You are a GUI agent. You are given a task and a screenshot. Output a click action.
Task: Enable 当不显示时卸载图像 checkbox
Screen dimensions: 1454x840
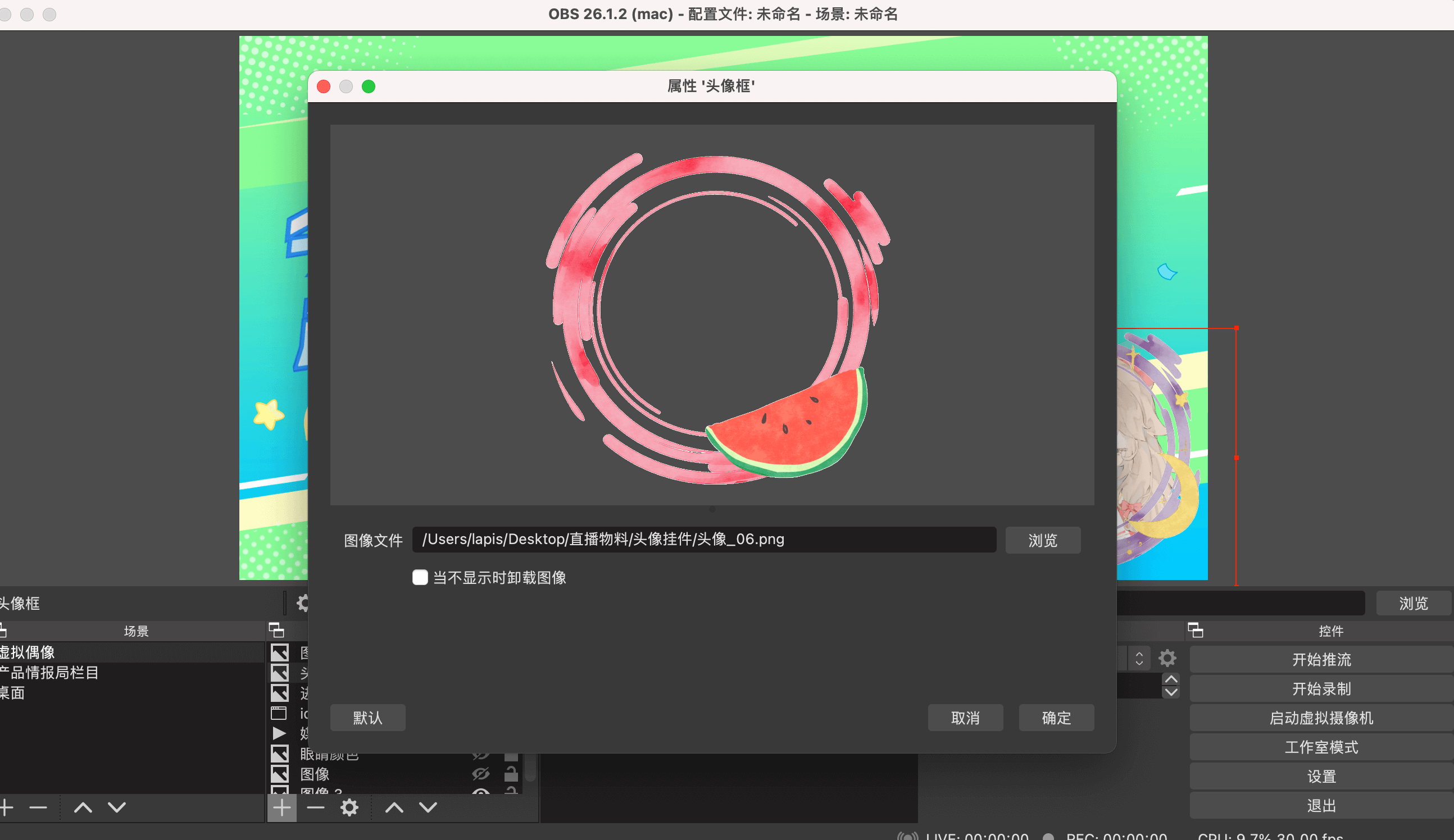[420, 577]
